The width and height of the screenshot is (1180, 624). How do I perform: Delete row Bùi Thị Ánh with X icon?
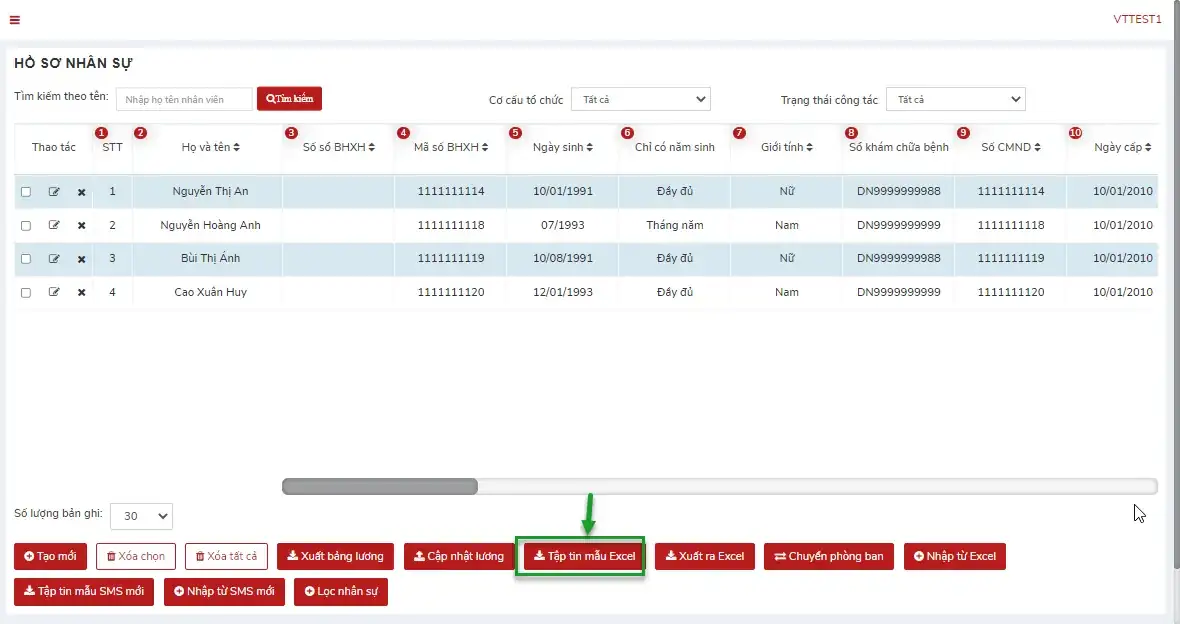click(81, 260)
